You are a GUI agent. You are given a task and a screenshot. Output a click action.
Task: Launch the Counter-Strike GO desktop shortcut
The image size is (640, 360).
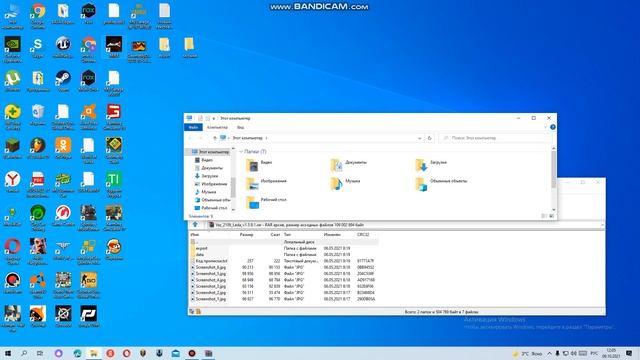(88, 285)
